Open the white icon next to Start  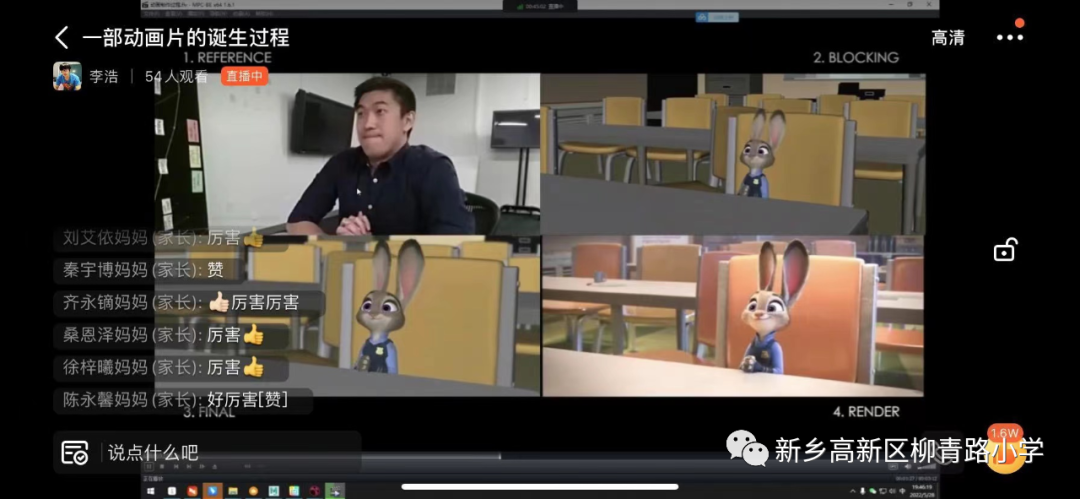pos(172,491)
